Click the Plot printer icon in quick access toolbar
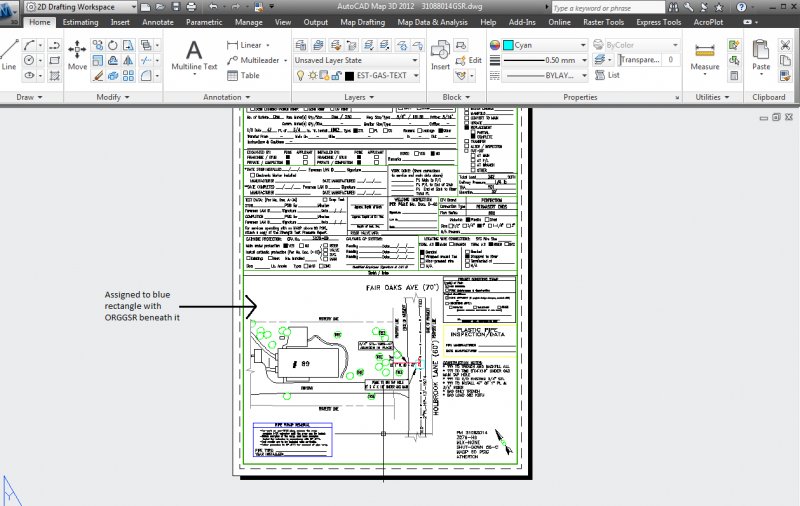The image size is (800, 506). click(x=208, y=7)
